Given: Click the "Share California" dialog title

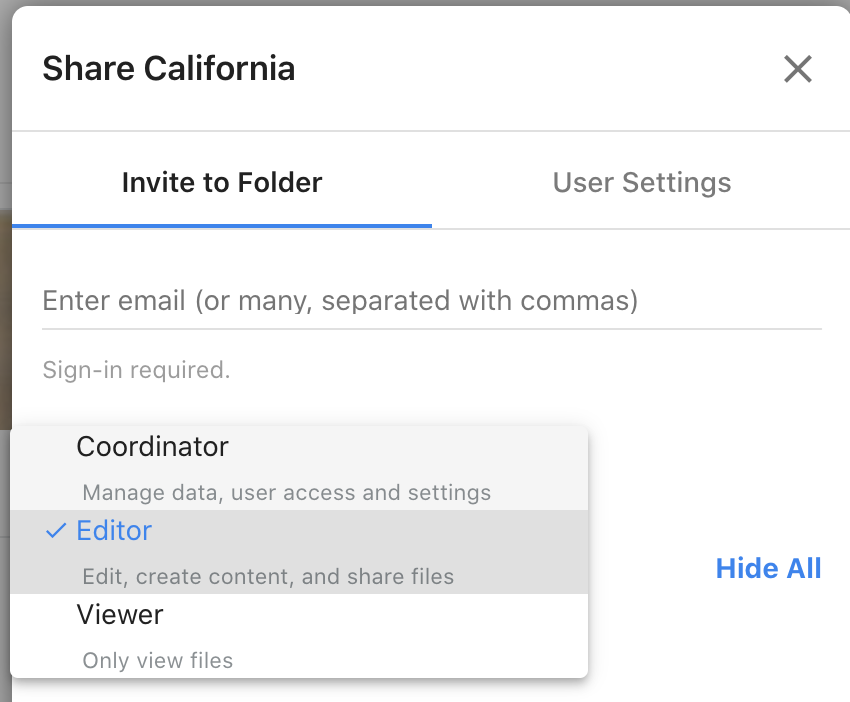Looking at the screenshot, I should 168,69.
